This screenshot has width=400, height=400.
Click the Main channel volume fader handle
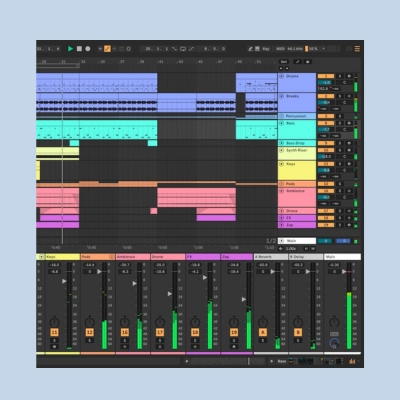pyautogui.click(x=344, y=272)
